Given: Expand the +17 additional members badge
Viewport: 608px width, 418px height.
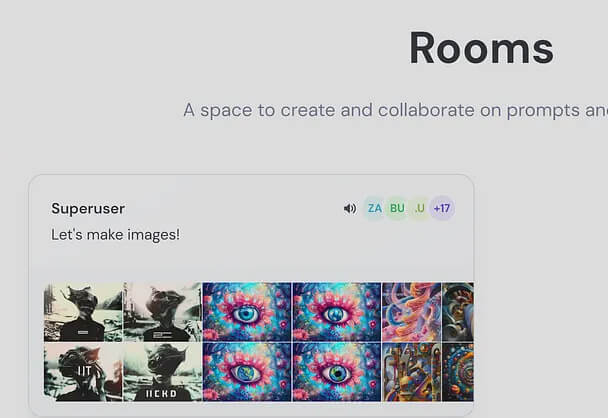Looking at the screenshot, I should 442,208.
